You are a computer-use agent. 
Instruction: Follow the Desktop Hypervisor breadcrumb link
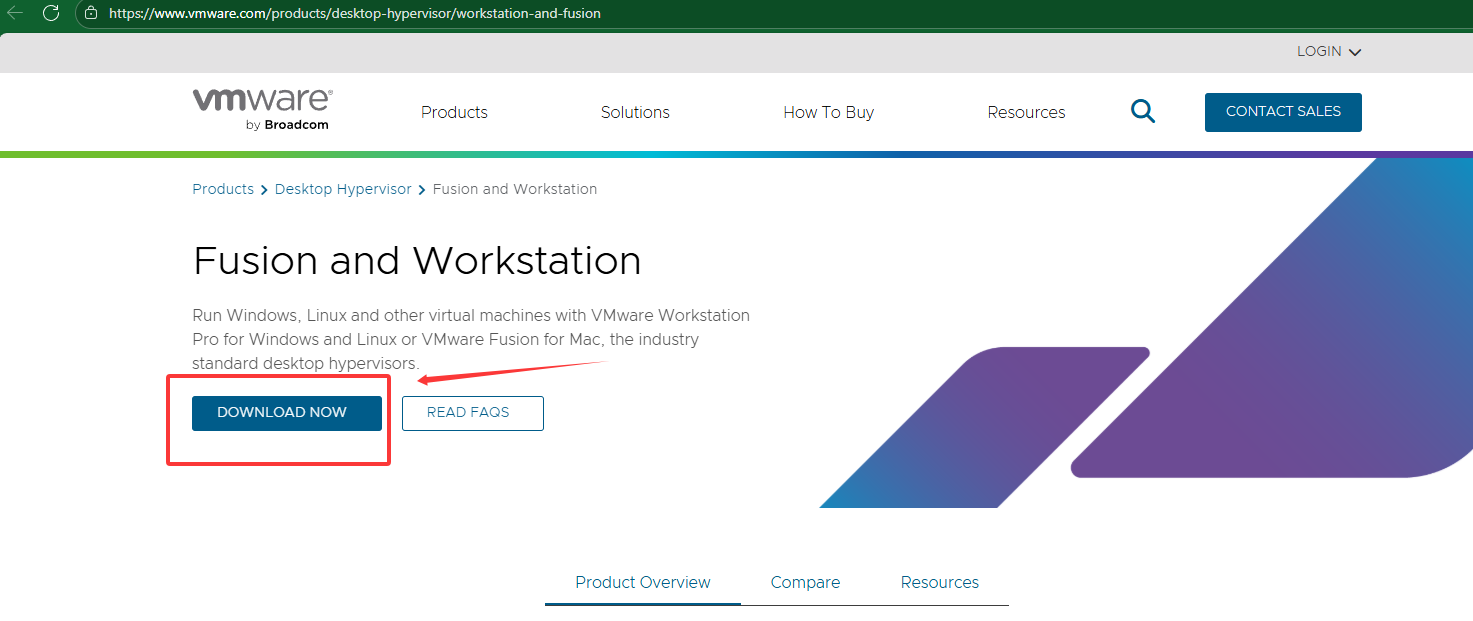[x=343, y=189]
